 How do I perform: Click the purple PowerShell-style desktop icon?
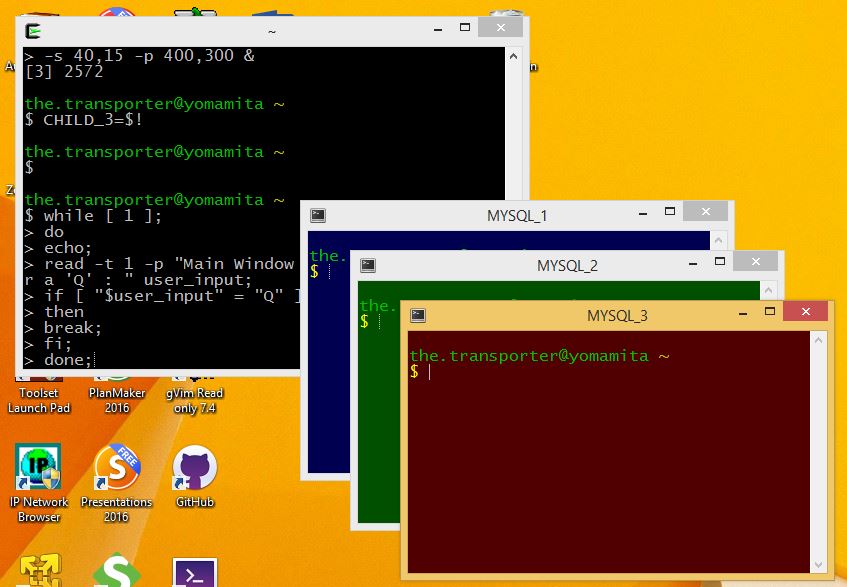click(194, 572)
